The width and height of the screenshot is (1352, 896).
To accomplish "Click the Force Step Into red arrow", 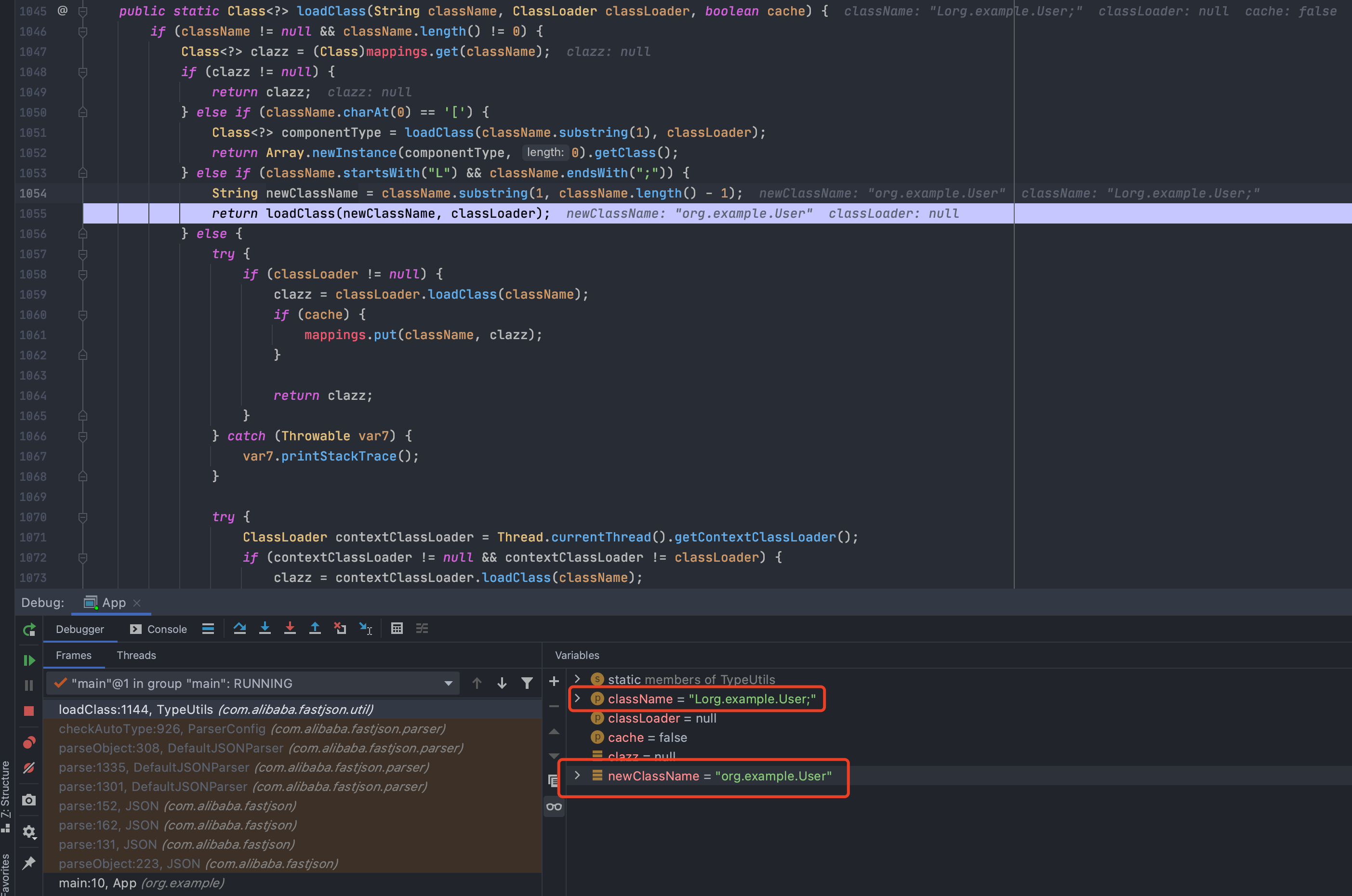I will click(x=290, y=629).
